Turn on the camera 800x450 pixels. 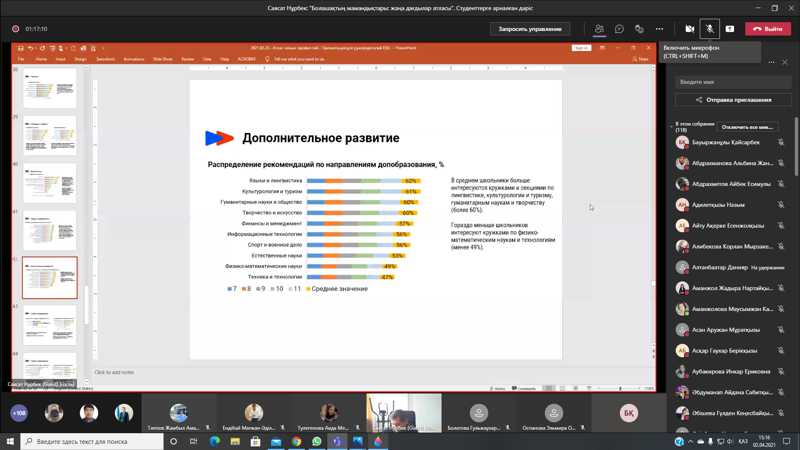[689, 29]
